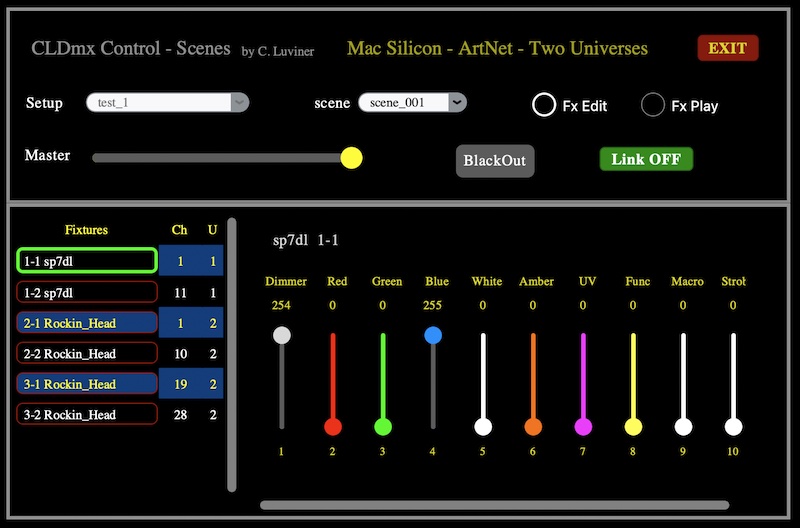The width and height of the screenshot is (800, 528).
Task: Open the Setup dropdown showing test_1
Action: coord(167,103)
